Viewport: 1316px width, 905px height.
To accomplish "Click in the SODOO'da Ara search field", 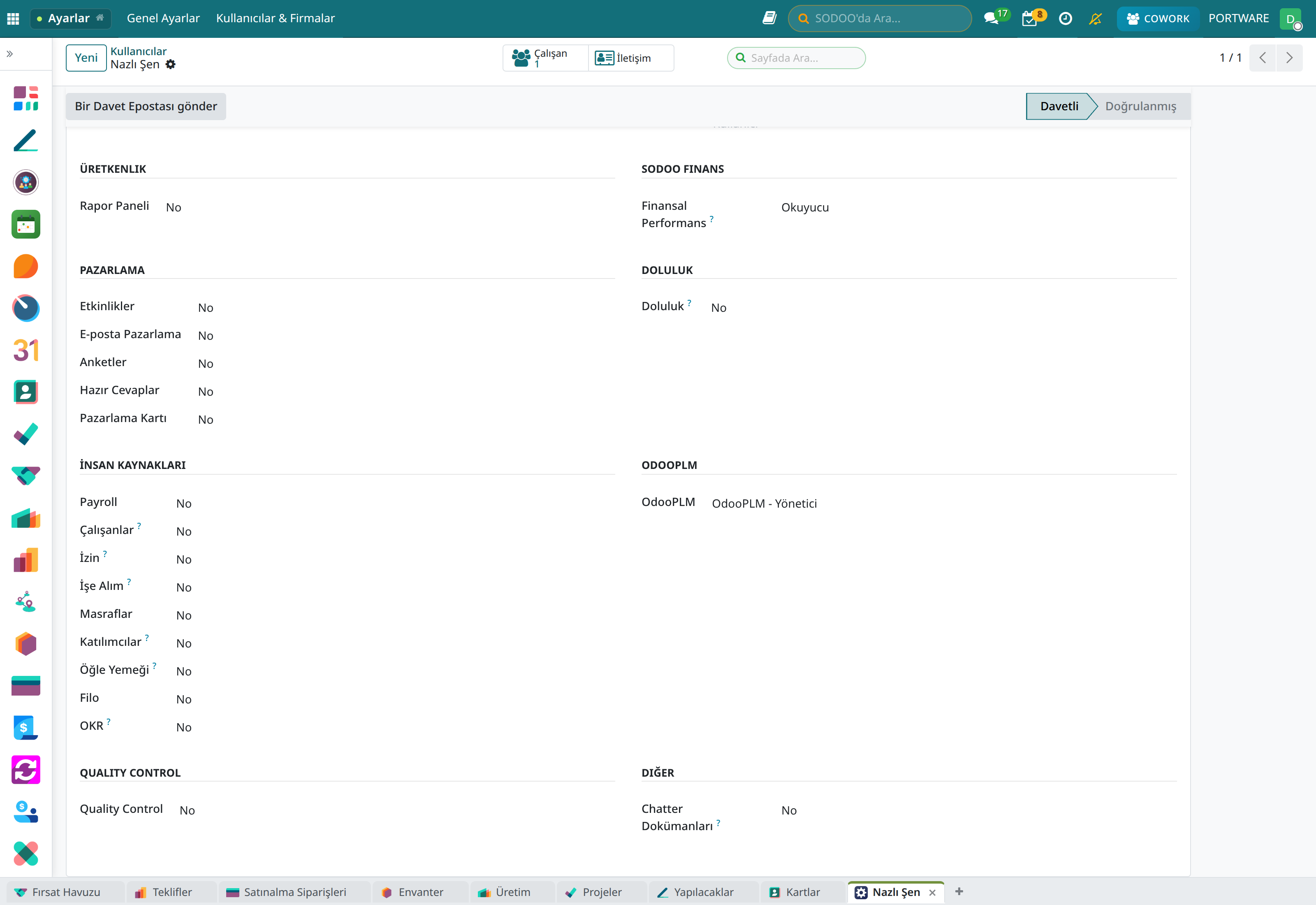I will click(x=880, y=18).
